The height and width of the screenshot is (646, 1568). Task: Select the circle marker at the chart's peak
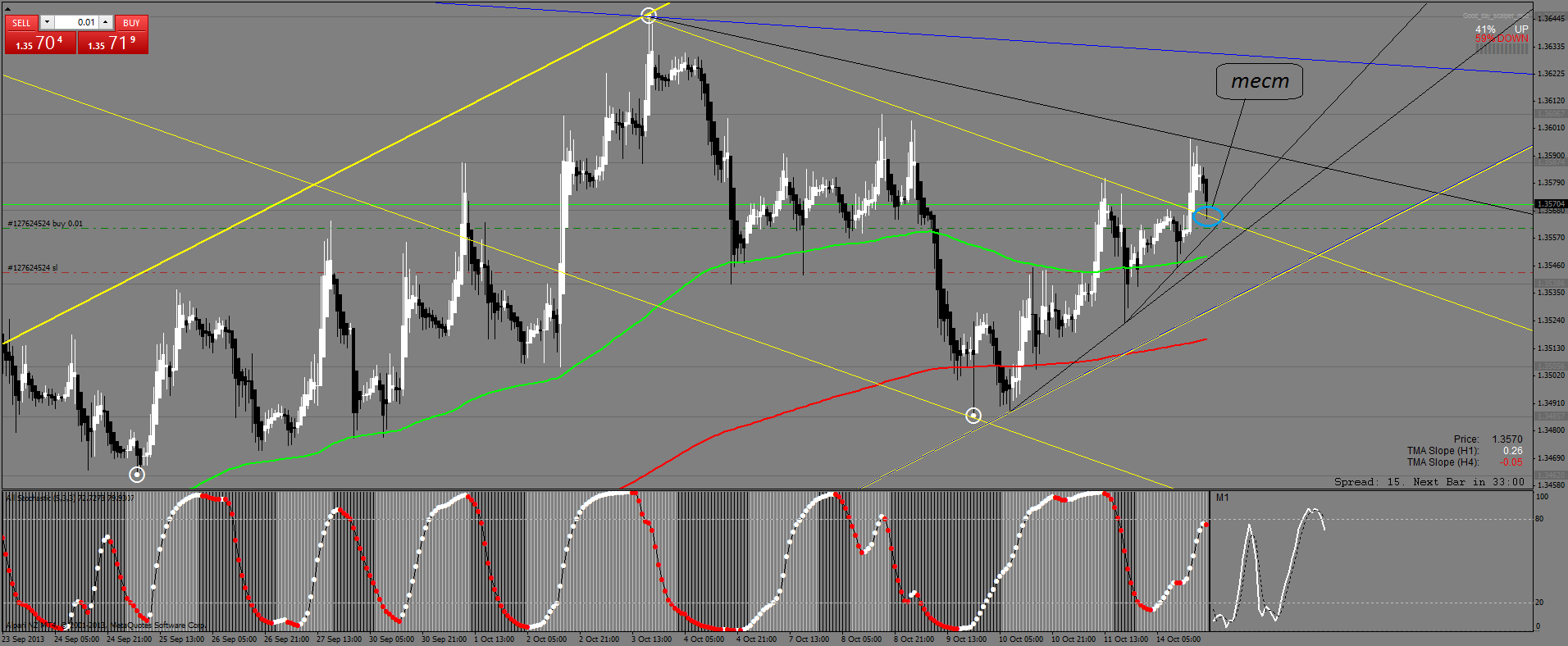point(649,15)
